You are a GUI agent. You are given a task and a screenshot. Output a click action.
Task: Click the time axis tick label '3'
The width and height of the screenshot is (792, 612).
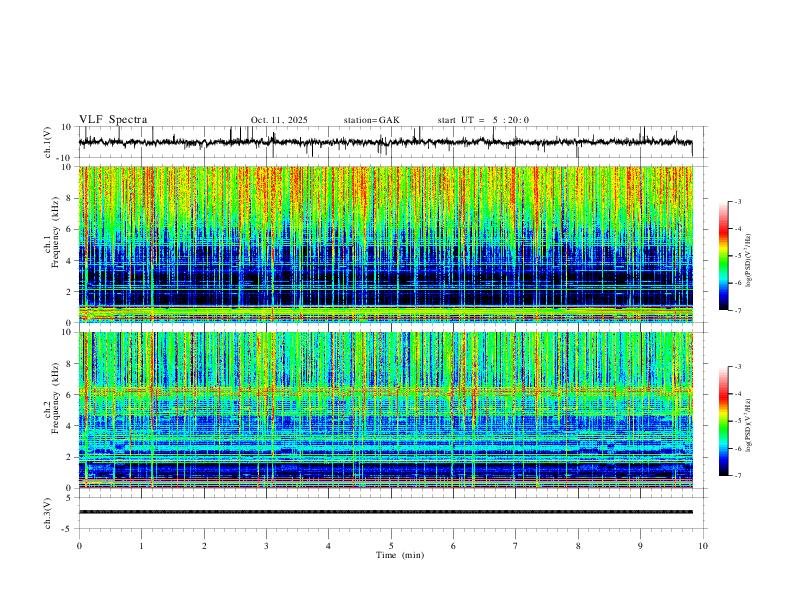click(x=266, y=546)
